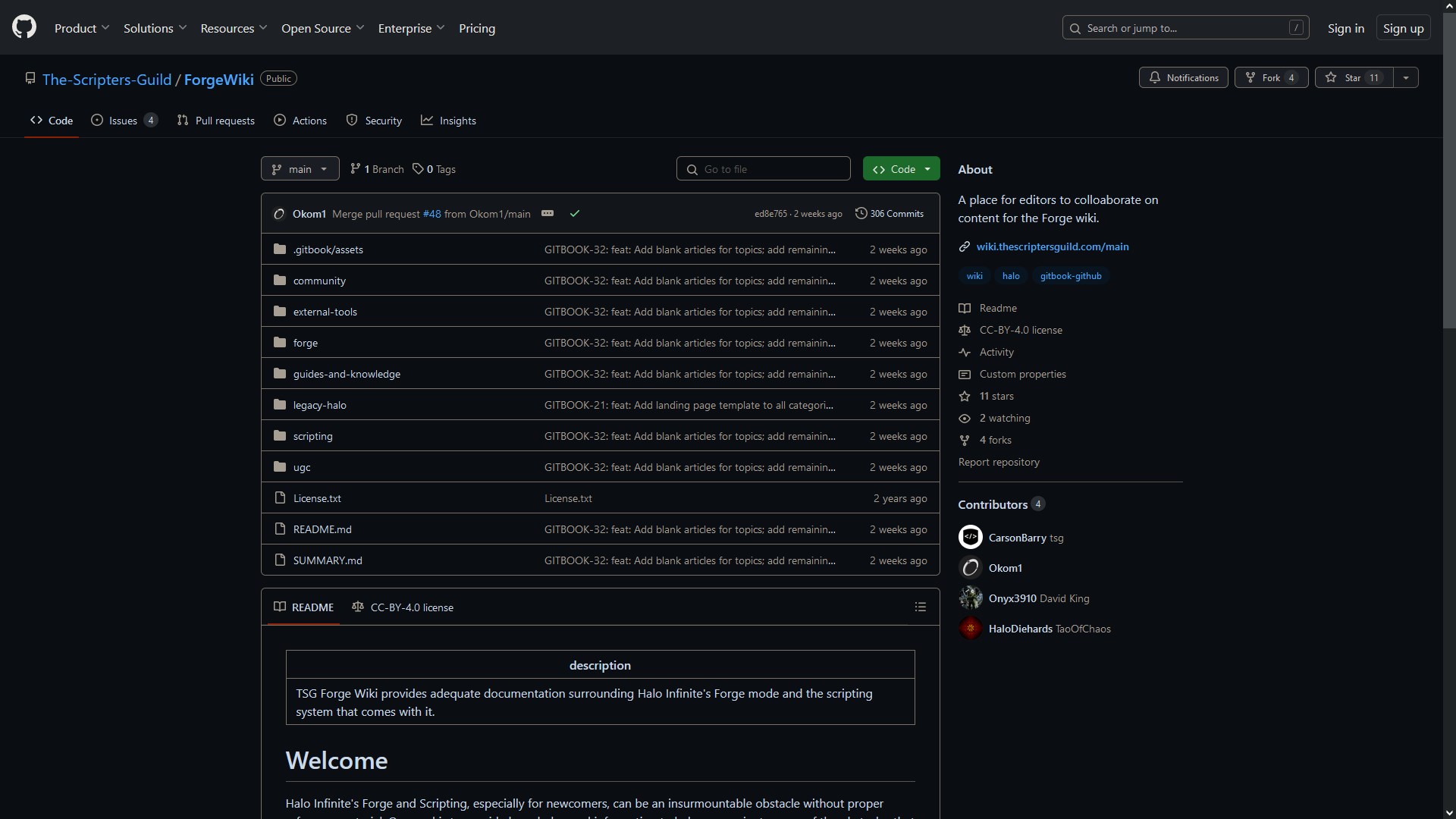Open the Pricing link
This screenshot has width=1456, height=819.
477,28
